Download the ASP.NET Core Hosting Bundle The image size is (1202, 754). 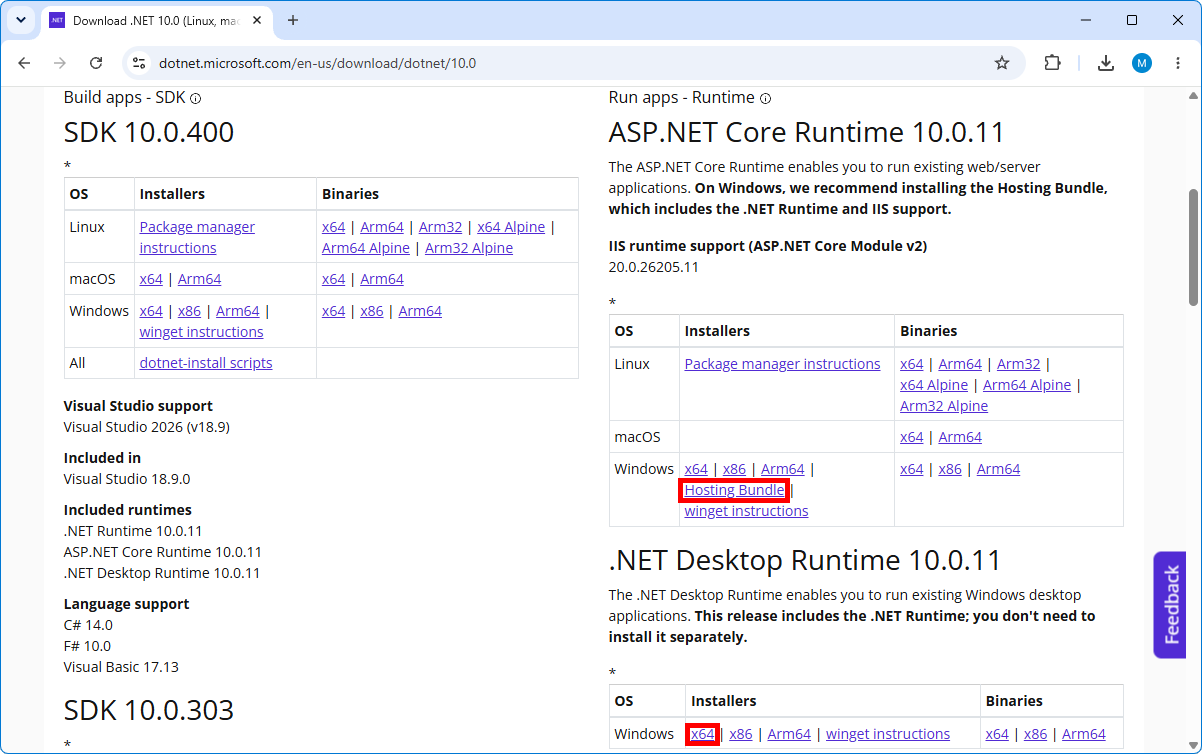pos(734,490)
